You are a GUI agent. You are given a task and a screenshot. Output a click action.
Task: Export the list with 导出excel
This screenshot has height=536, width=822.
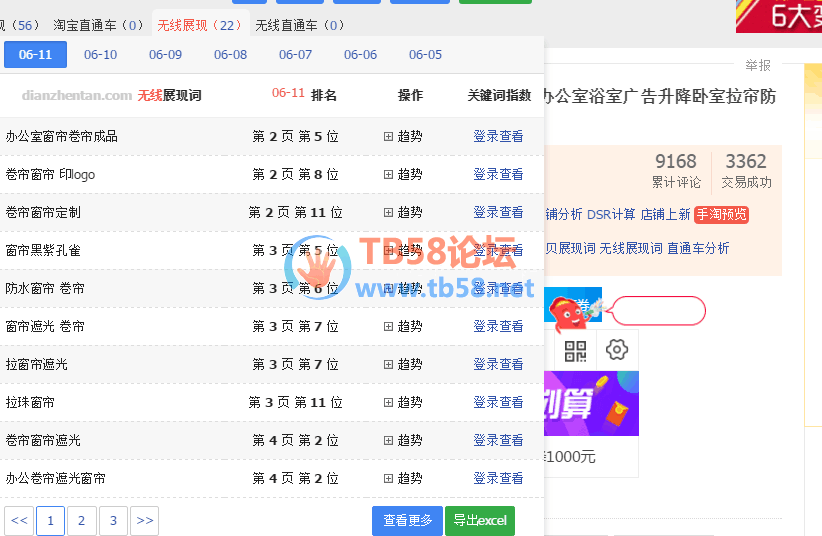(x=480, y=520)
